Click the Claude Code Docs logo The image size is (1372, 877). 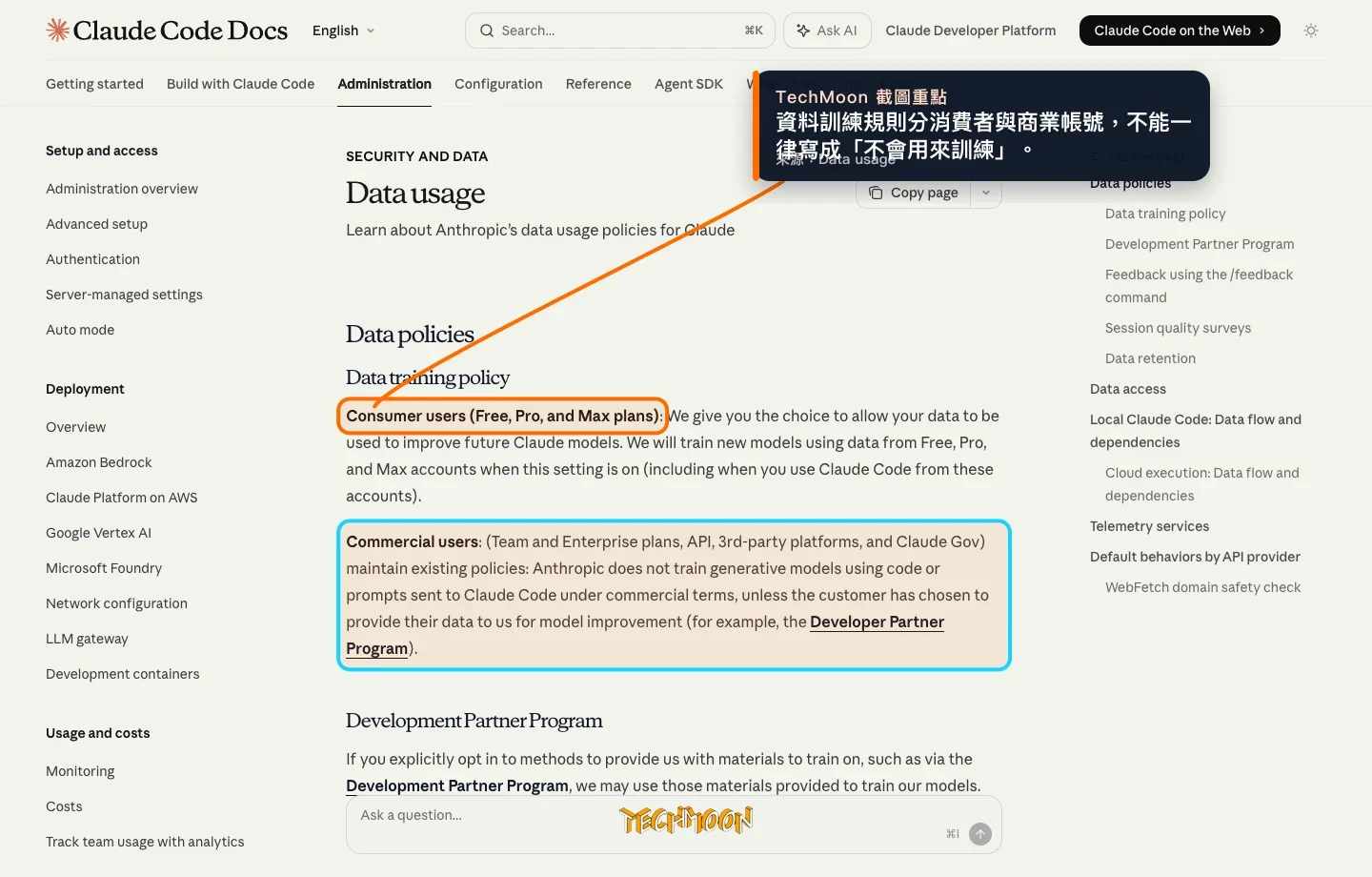click(x=167, y=31)
